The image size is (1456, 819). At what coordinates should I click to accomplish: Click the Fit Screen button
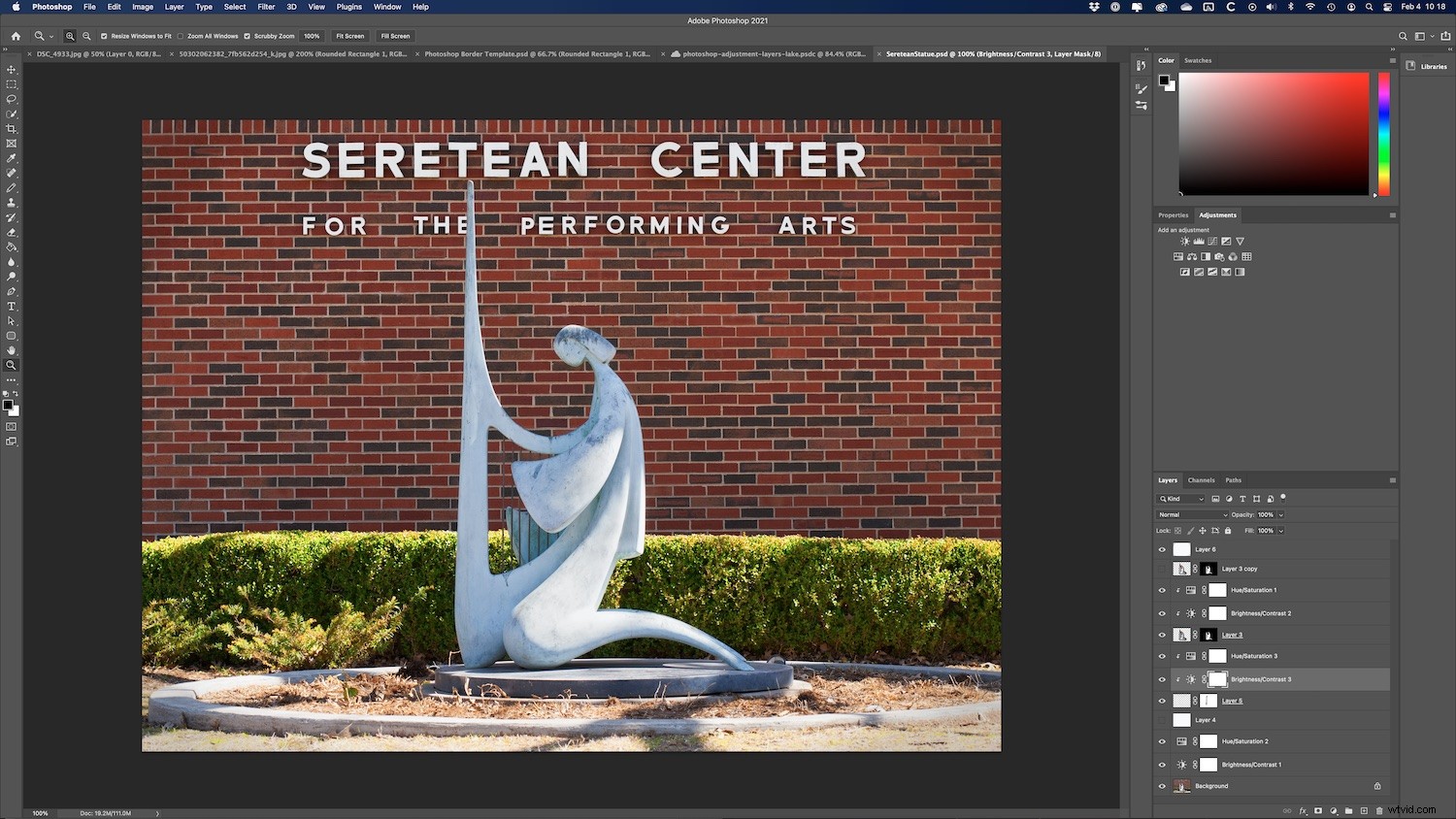(349, 36)
